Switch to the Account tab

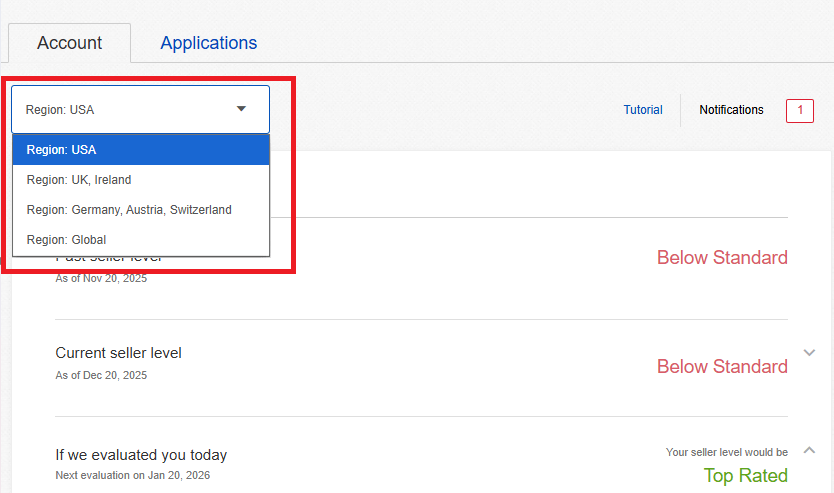coord(69,43)
